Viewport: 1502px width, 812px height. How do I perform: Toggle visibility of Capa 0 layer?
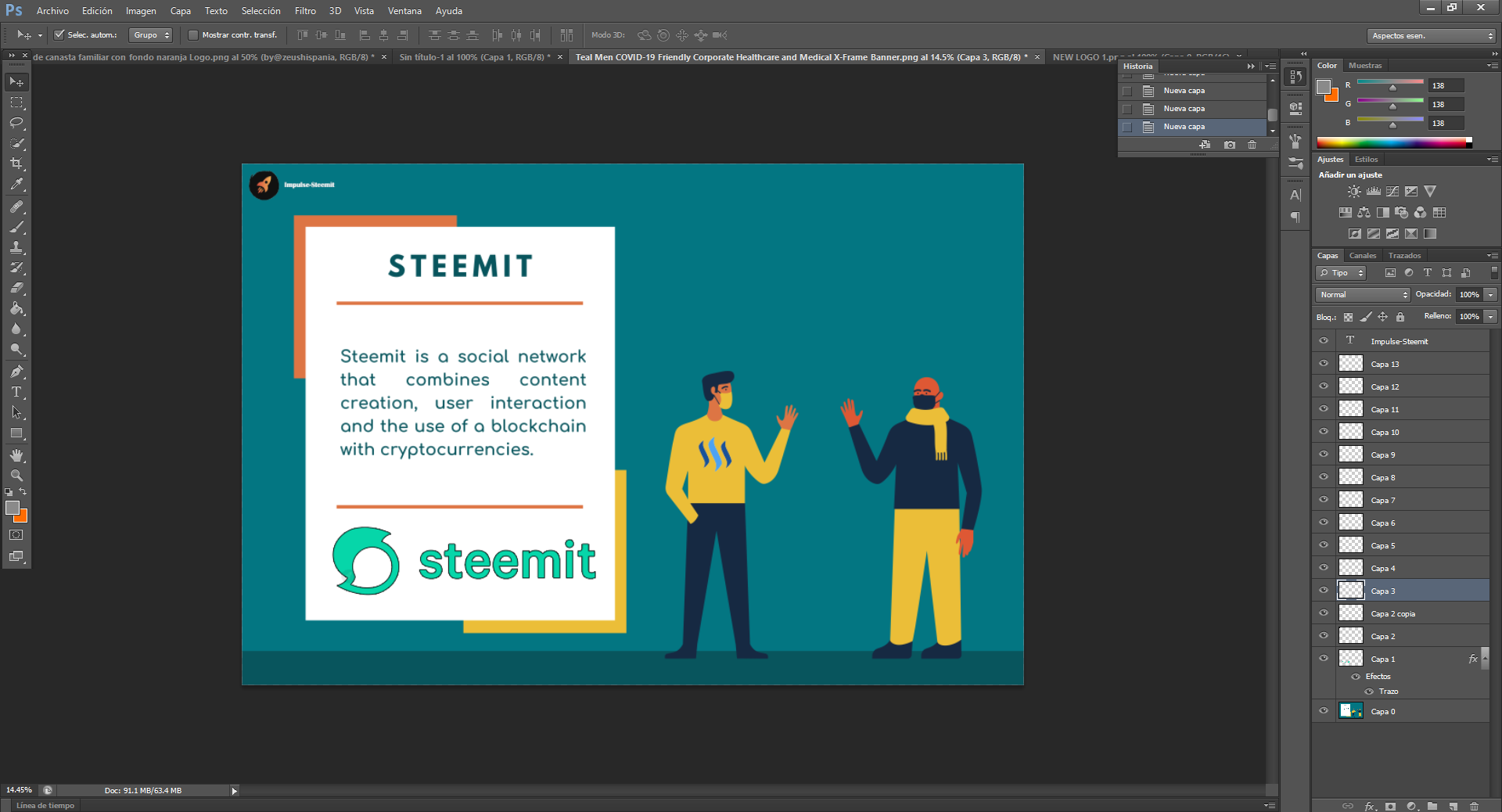(x=1324, y=711)
